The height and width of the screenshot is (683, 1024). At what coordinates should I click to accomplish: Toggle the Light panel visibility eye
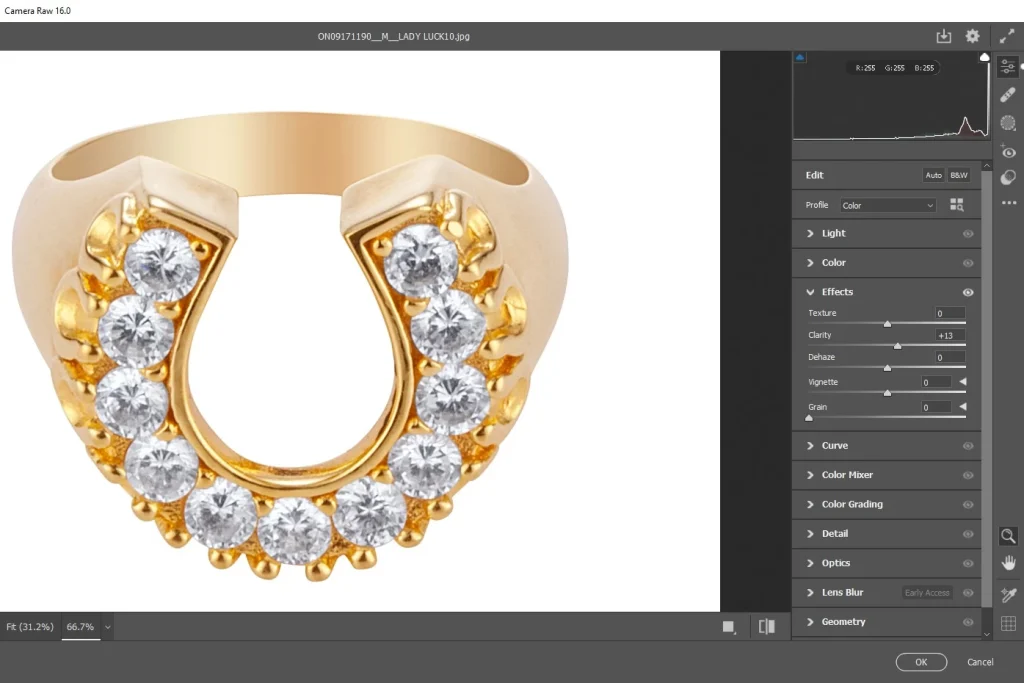967,233
